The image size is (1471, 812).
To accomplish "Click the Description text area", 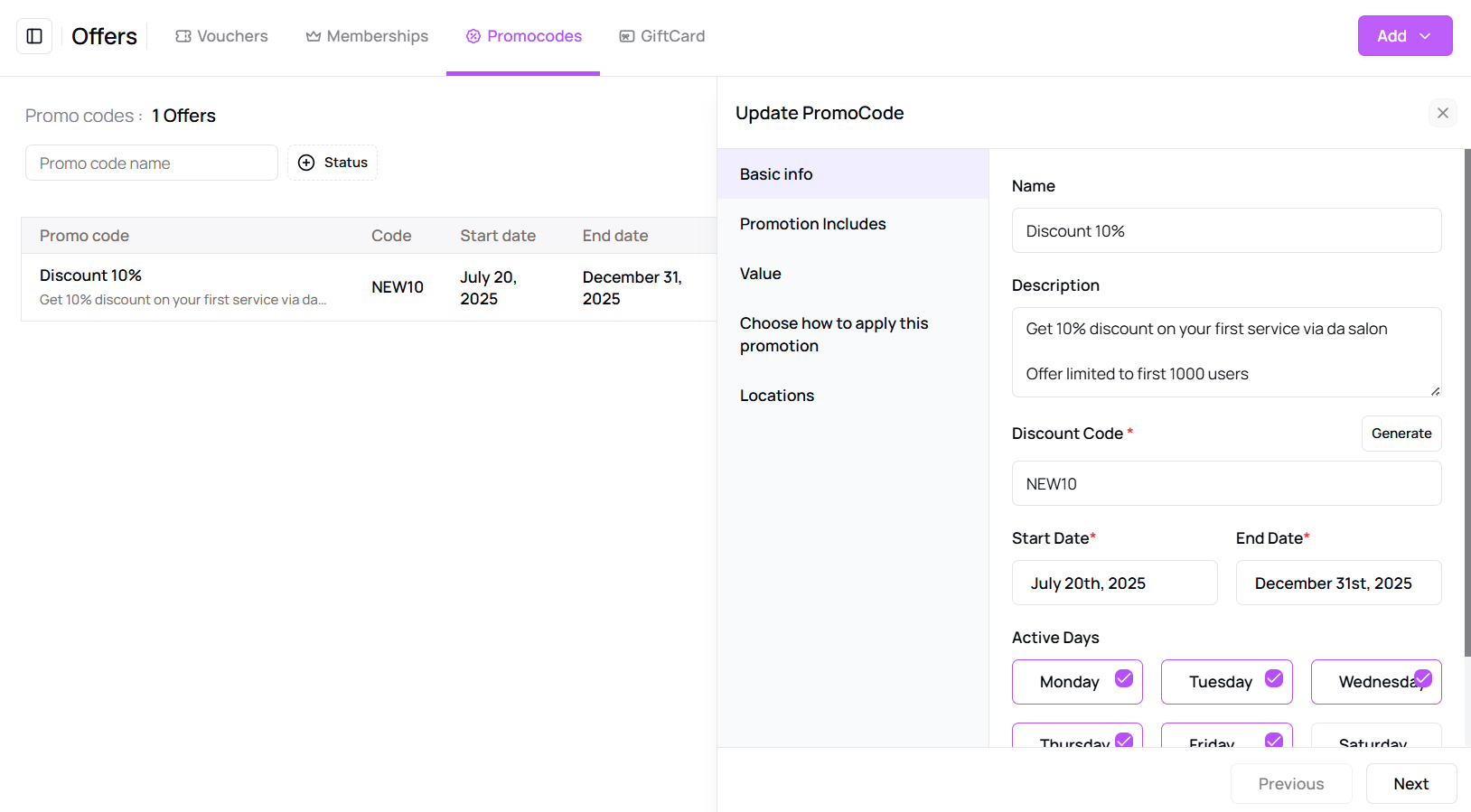I will [x=1227, y=352].
